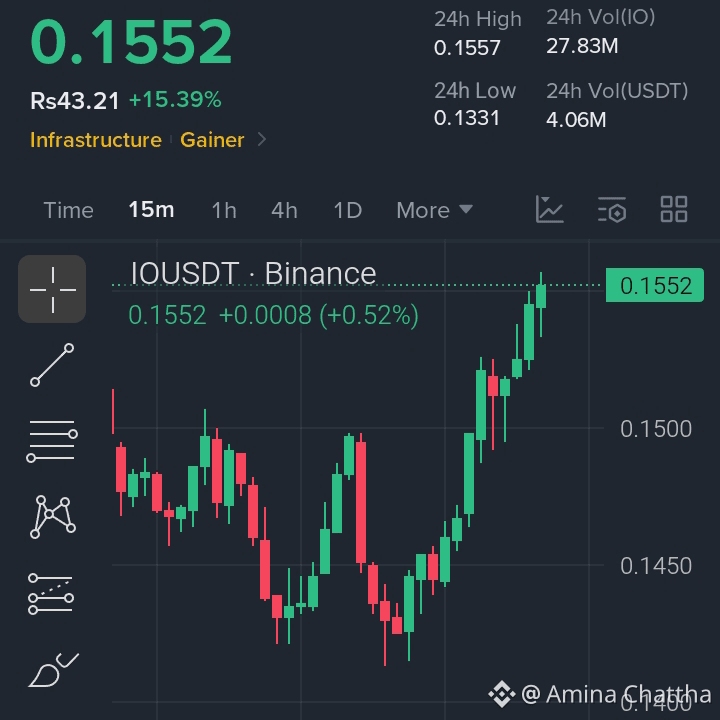
Task: Open the grid layout icon
Action: [674, 209]
